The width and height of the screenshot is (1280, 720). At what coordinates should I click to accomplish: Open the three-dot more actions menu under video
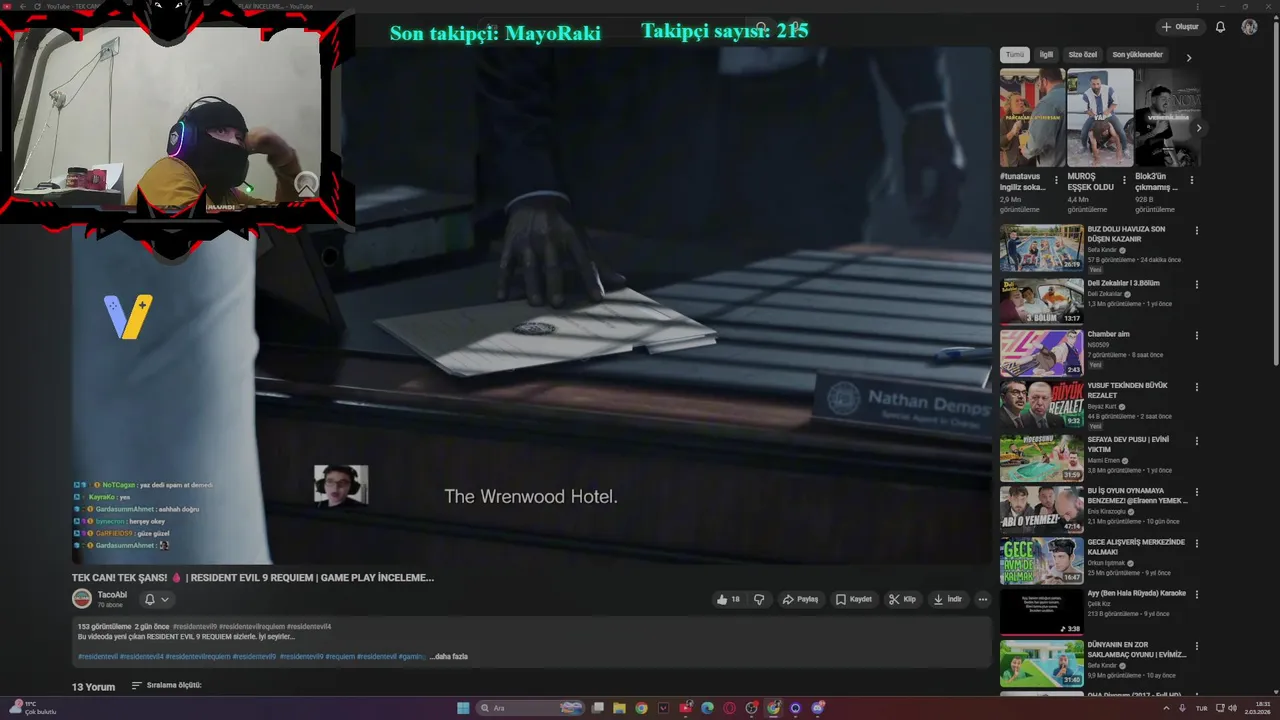983,599
